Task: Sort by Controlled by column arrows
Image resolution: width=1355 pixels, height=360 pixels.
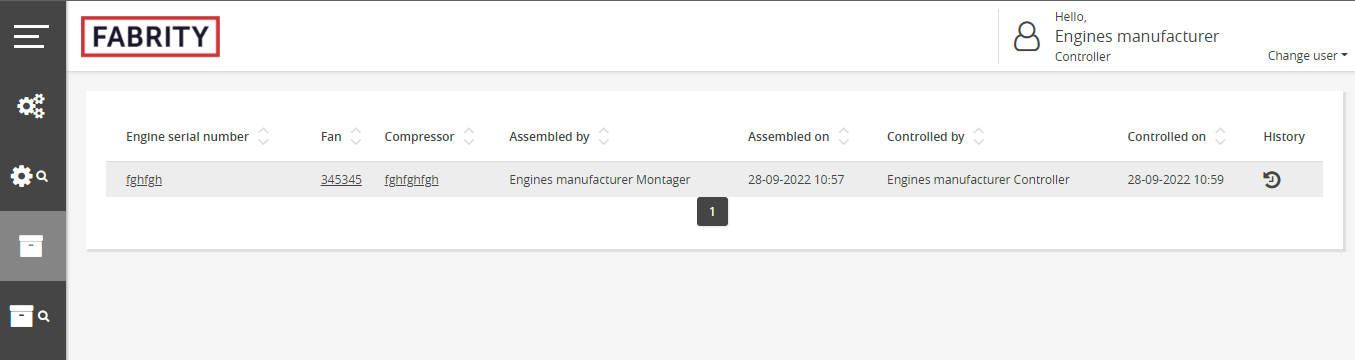Action: pos(978,137)
